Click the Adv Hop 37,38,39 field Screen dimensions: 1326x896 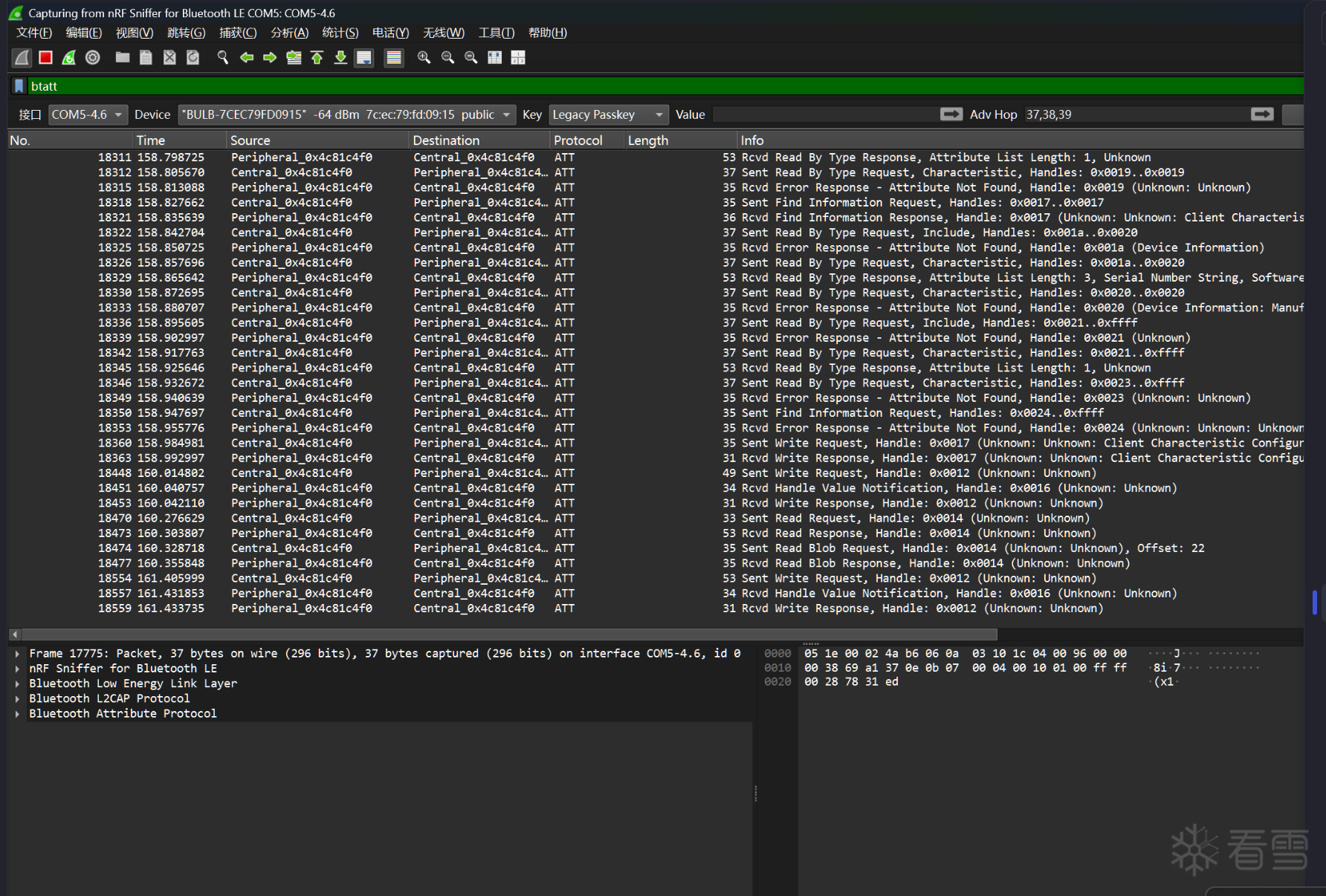1136,114
